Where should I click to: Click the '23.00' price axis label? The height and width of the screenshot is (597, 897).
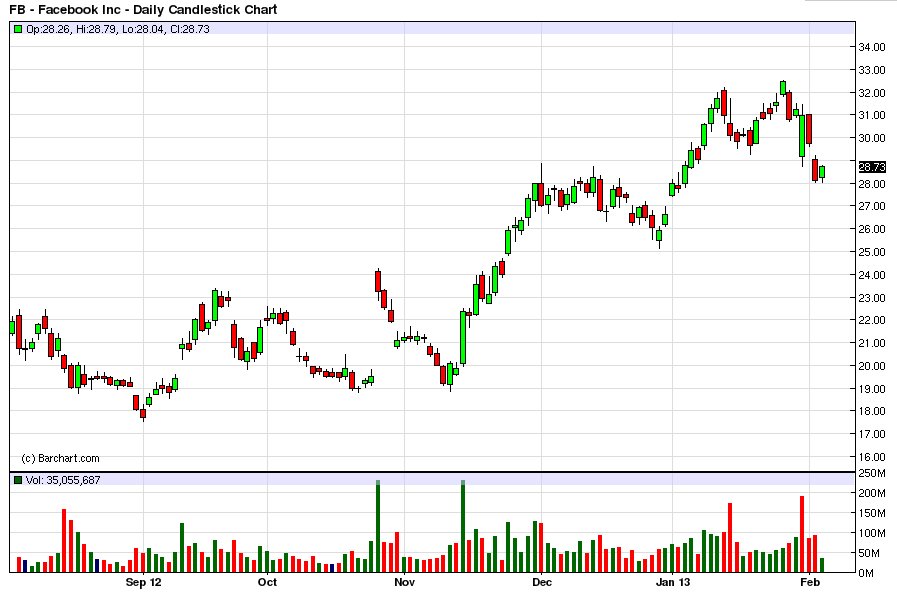(871, 298)
